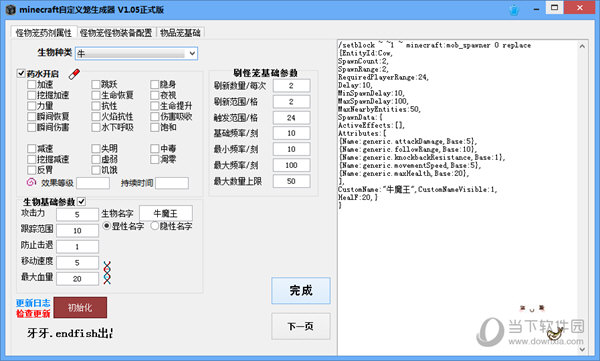This screenshot has height=361, width=600.
Task: Enable the 挖掘减速 checkbox
Action: pos(31,159)
